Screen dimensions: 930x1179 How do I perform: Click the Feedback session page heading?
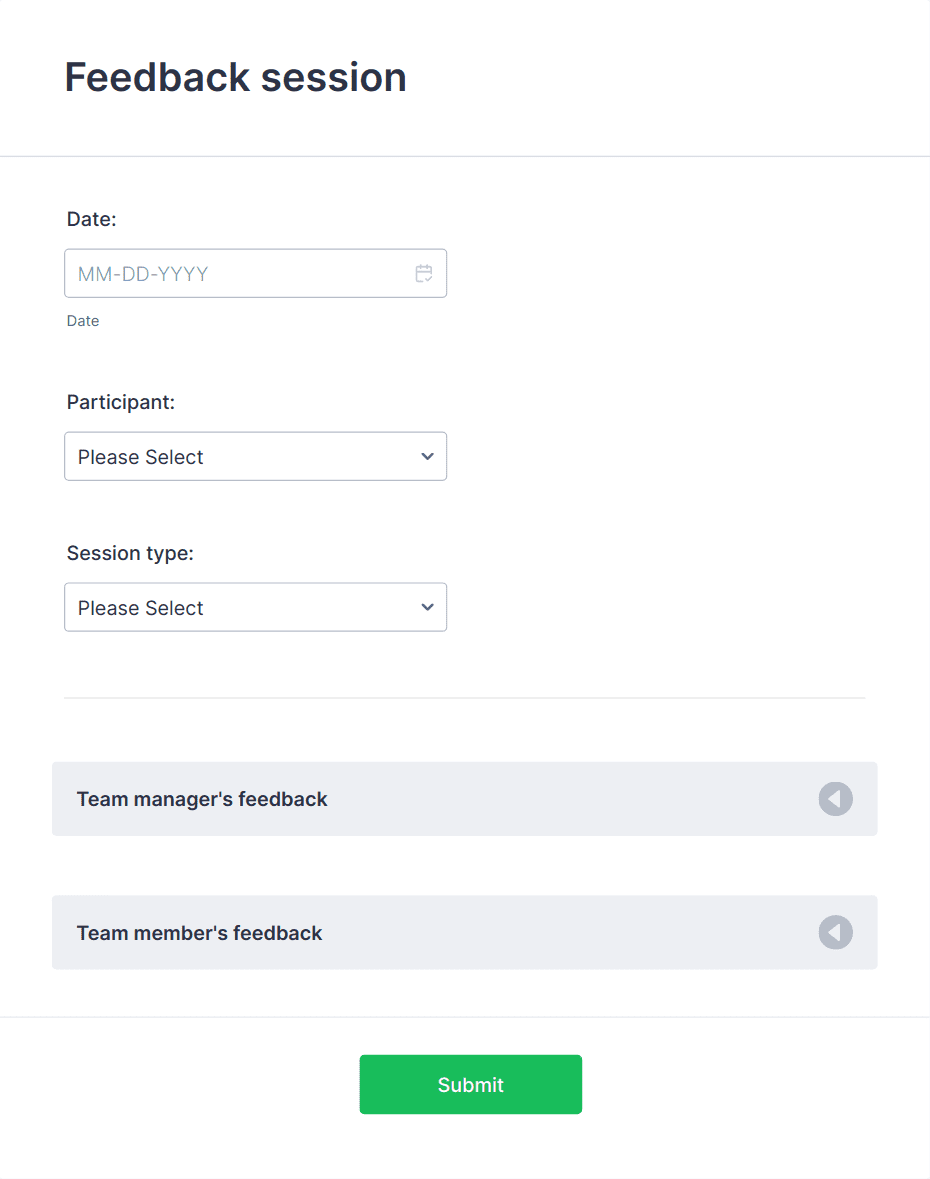235,77
